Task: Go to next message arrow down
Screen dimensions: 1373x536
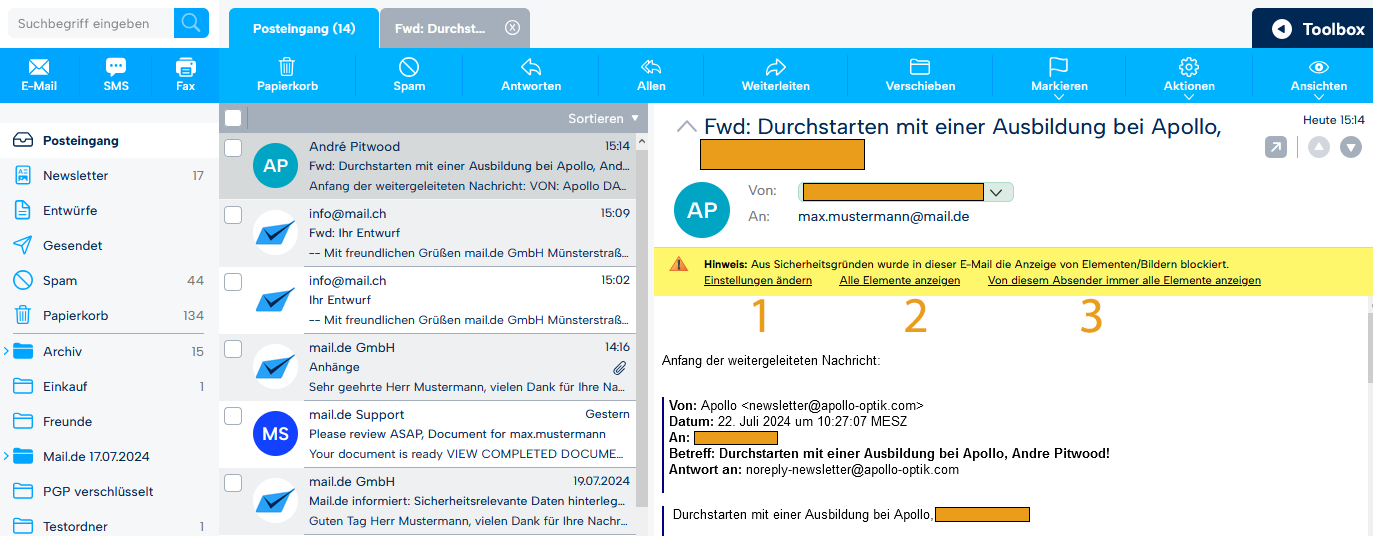Action: click(1351, 147)
